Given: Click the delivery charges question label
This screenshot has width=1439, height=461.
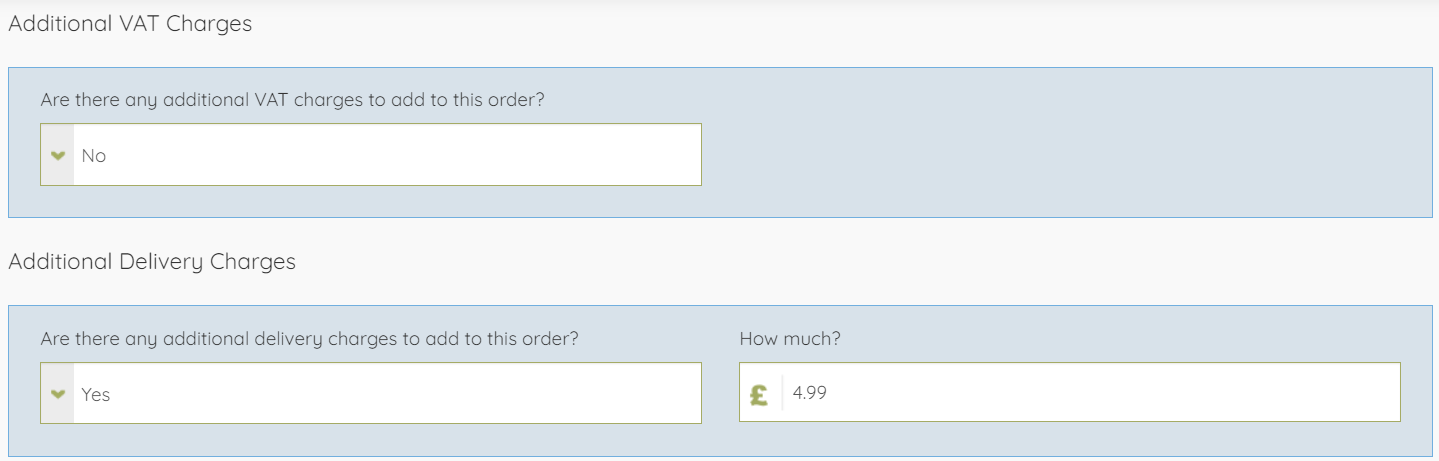Looking at the screenshot, I should [x=309, y=338].
